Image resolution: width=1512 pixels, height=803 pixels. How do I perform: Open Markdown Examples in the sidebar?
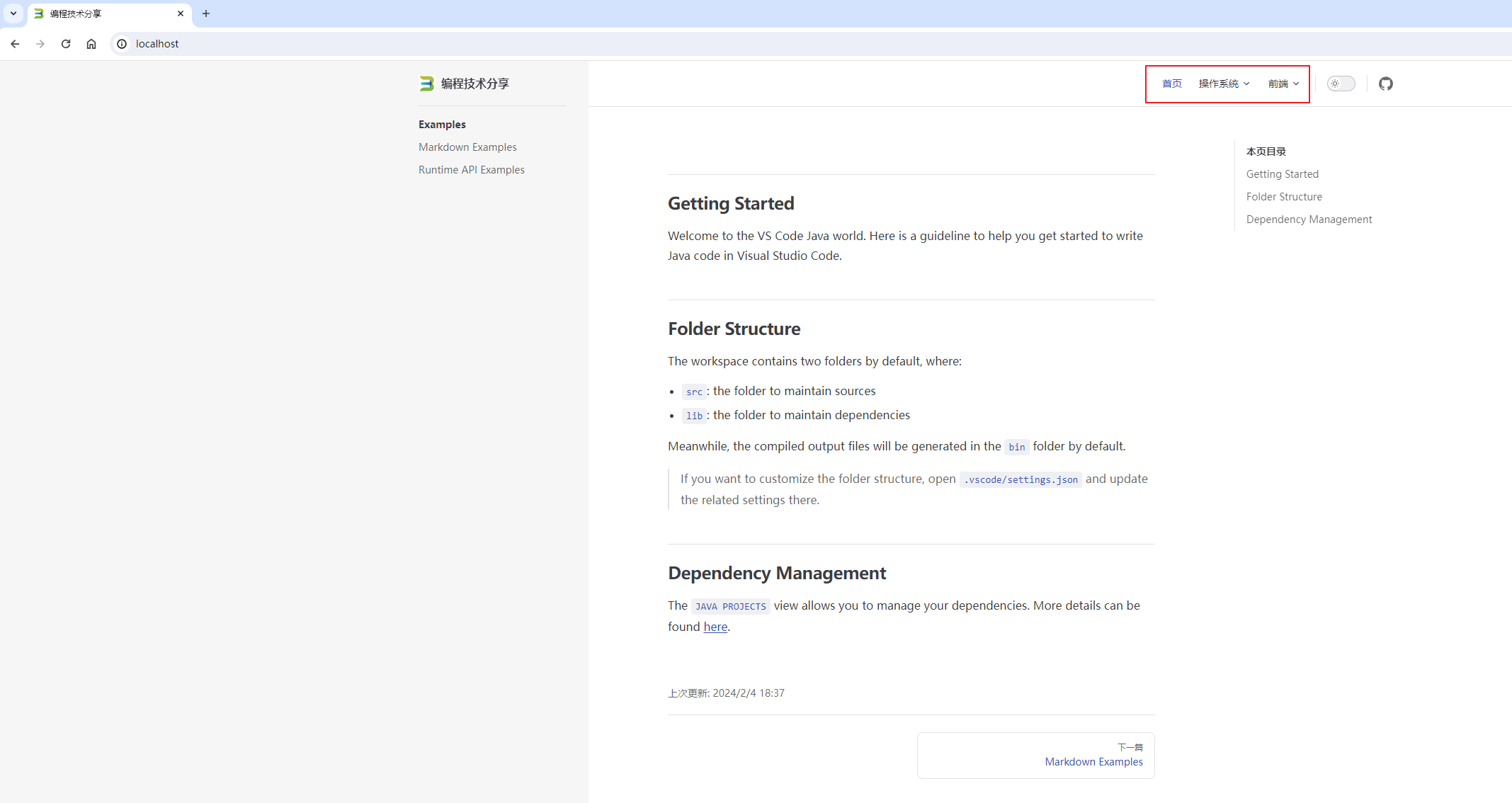point(467,147)
